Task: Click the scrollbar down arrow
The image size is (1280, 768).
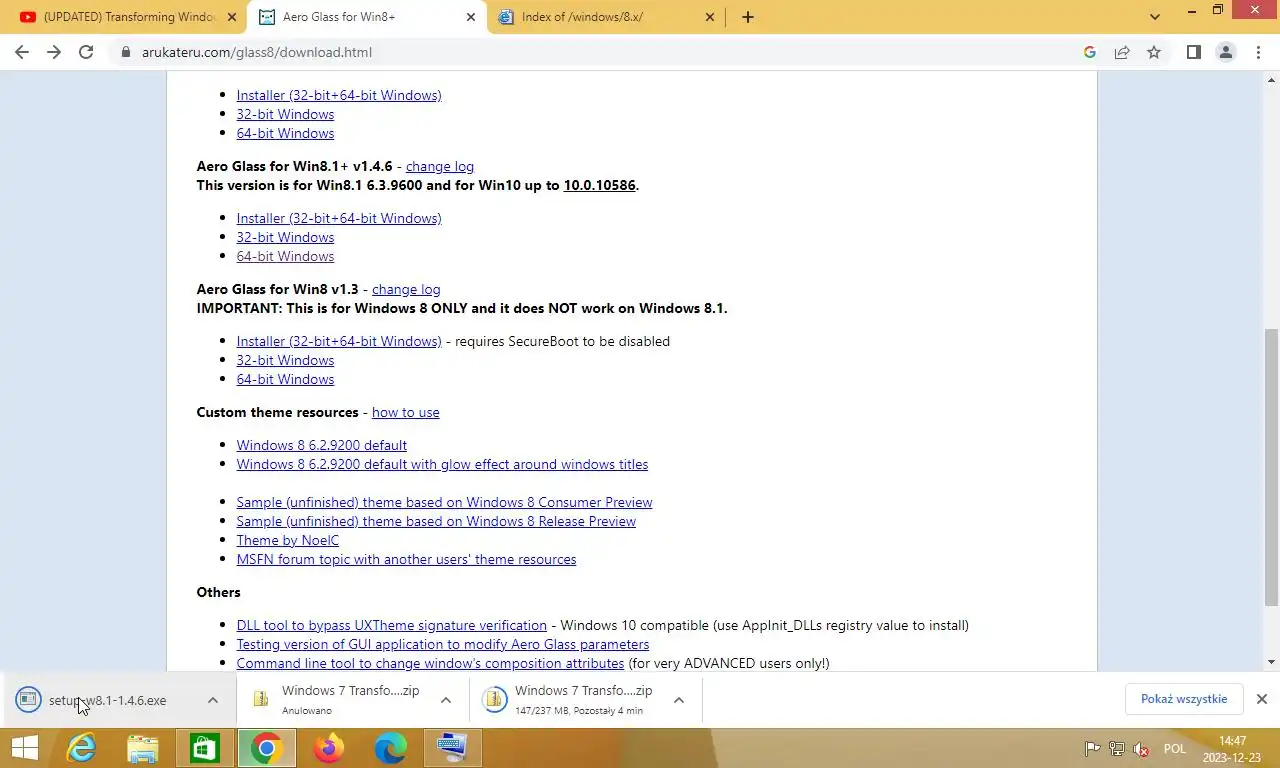Action: click(1271, 662)
